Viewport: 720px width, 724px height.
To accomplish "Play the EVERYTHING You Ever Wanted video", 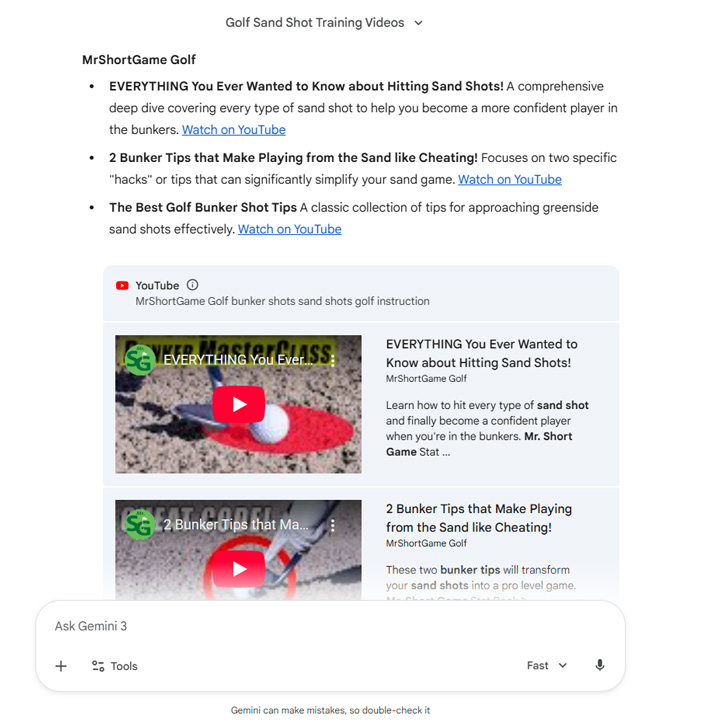I will pyautogui.click(x=239, y=404).
